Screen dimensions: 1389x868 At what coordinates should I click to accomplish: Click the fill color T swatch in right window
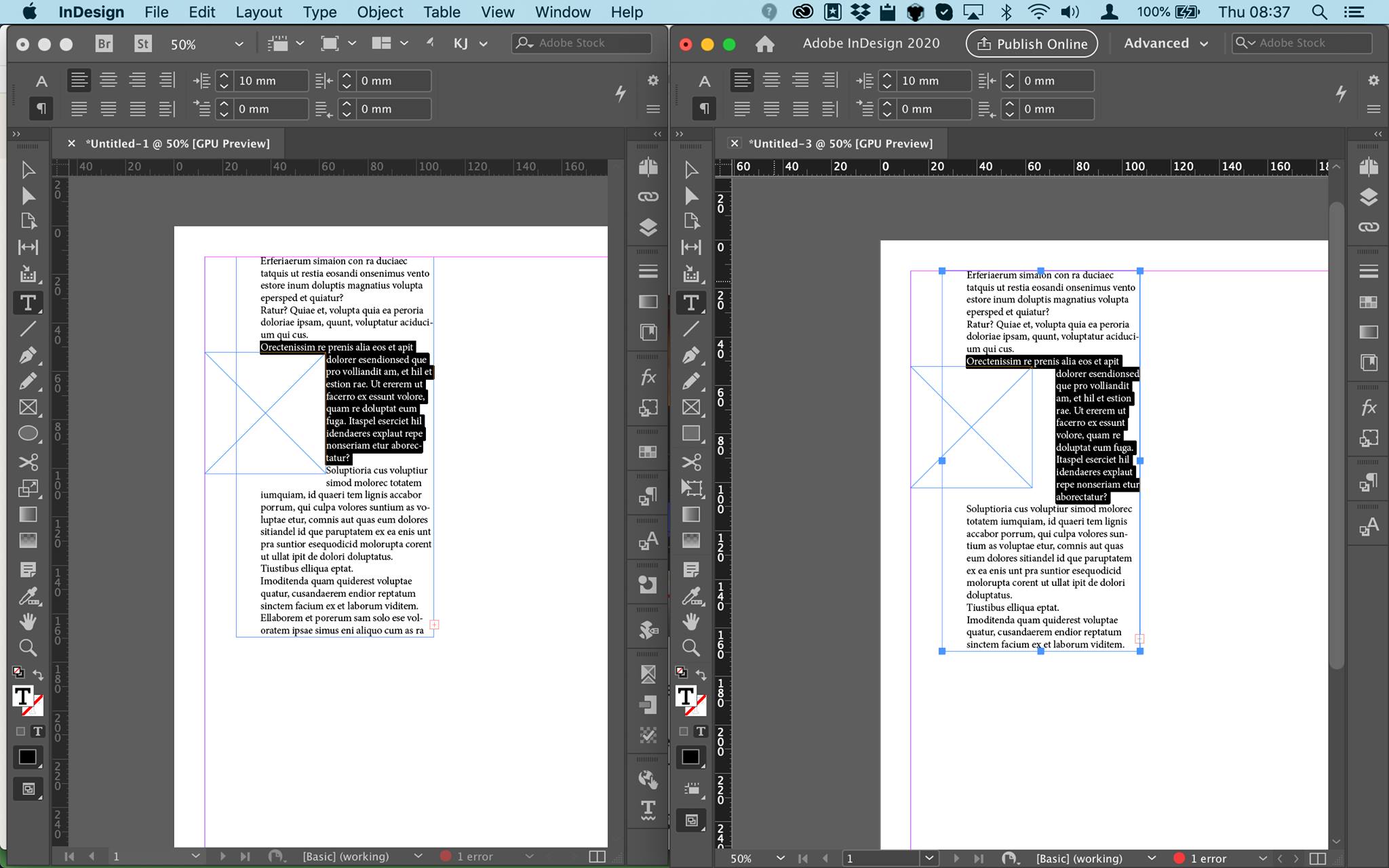point(685,696)
